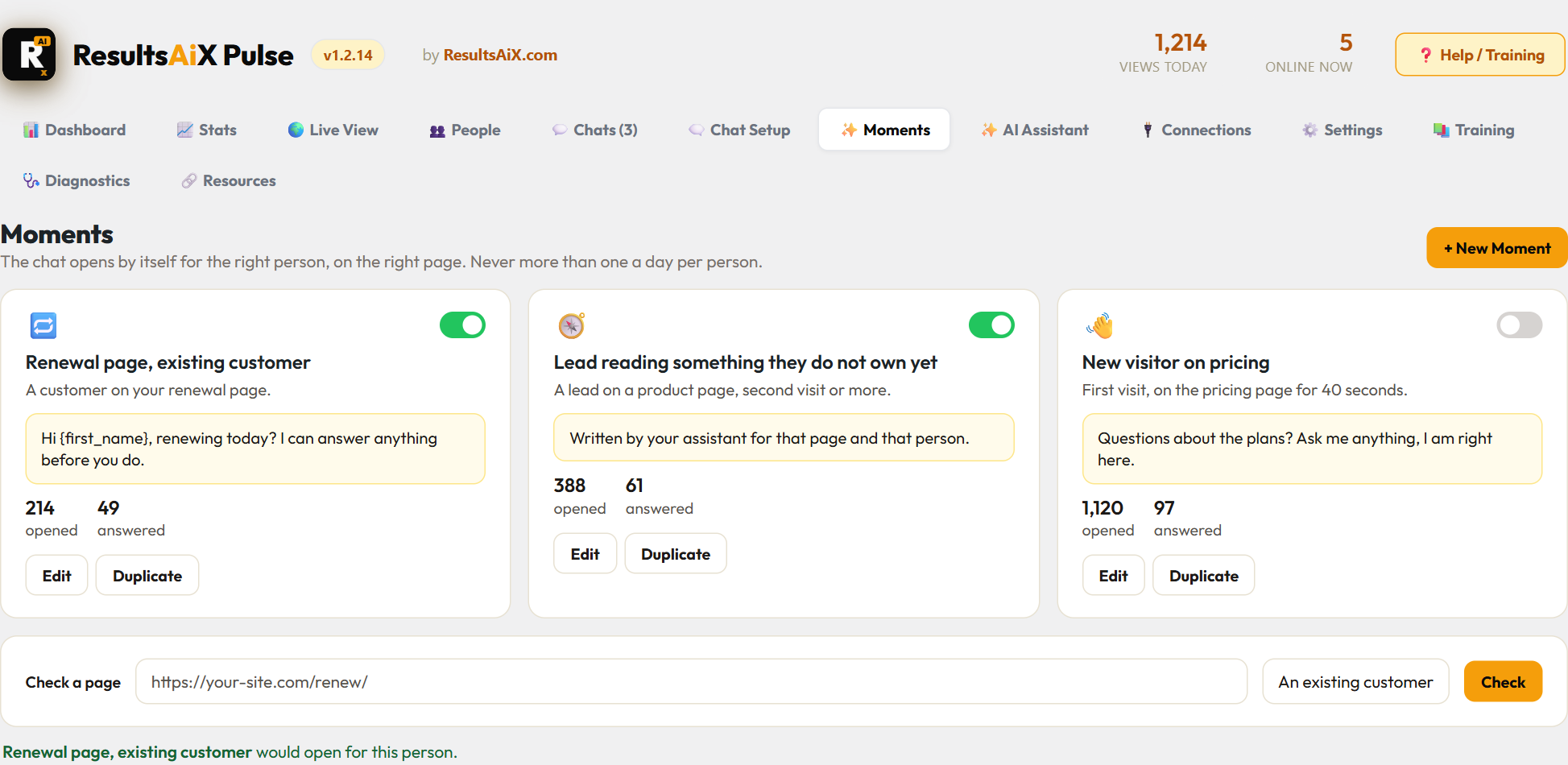Screen dimensions: 1568x765
Task: Click the Dashboard chart icon in the nav
Action: pos(31,130)
